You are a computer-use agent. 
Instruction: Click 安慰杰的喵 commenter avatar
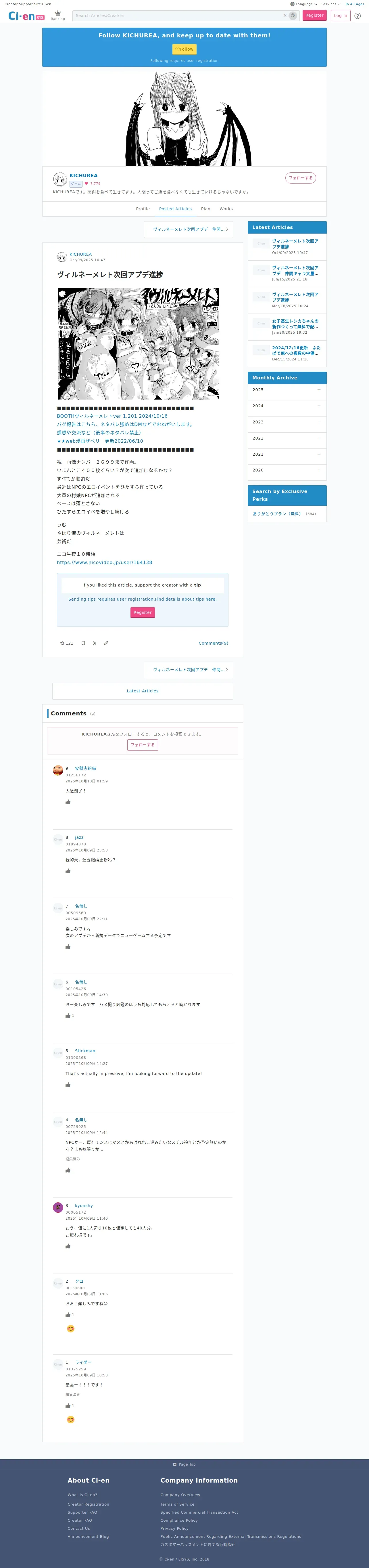click(x=58, y=770)
